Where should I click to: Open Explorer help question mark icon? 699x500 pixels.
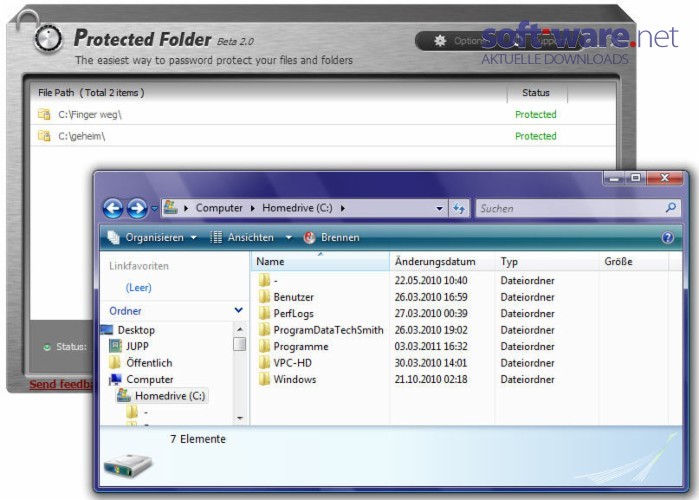pyautogui.click(x=667, y=238)
